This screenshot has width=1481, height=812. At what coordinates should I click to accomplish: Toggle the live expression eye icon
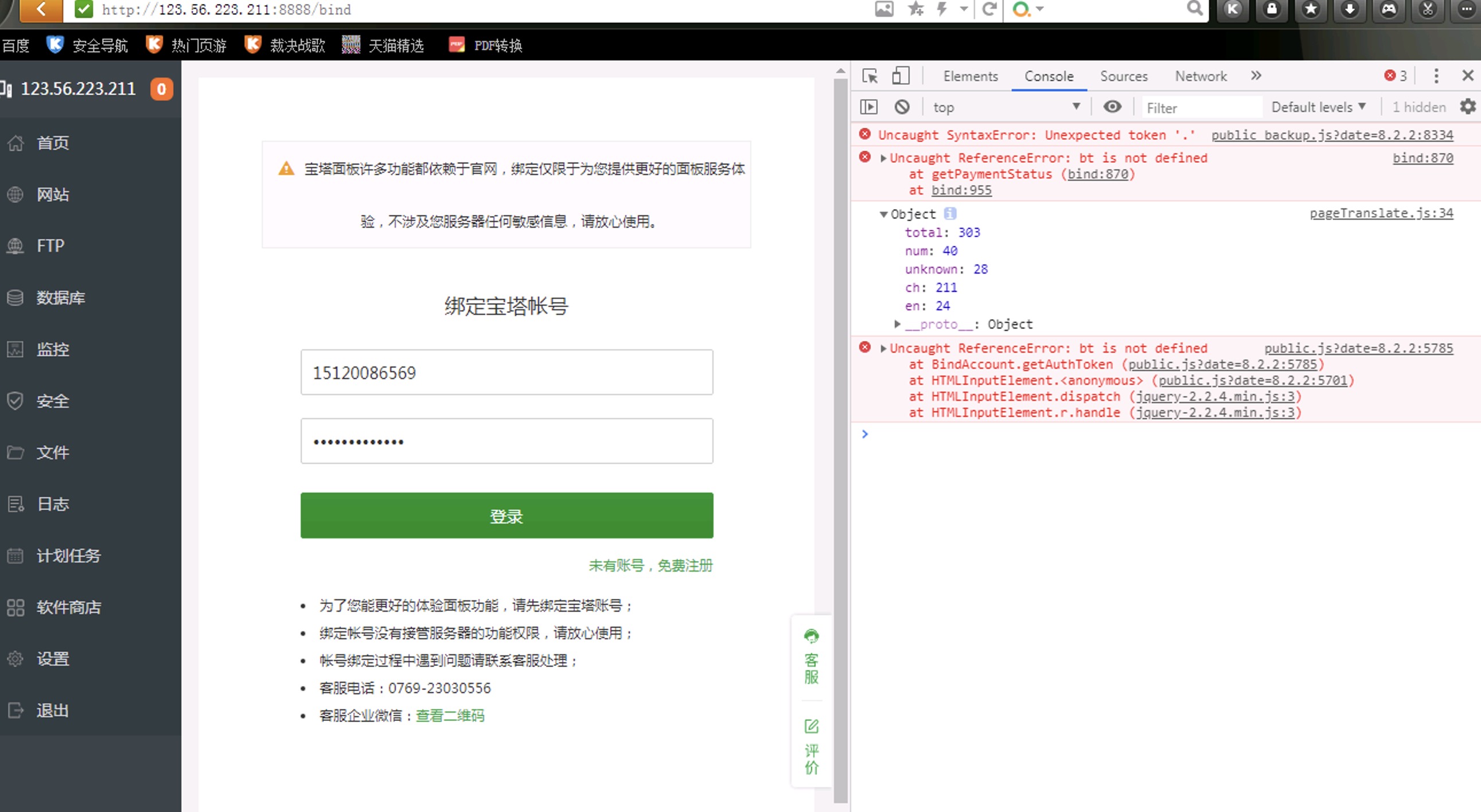point(1112,107)
